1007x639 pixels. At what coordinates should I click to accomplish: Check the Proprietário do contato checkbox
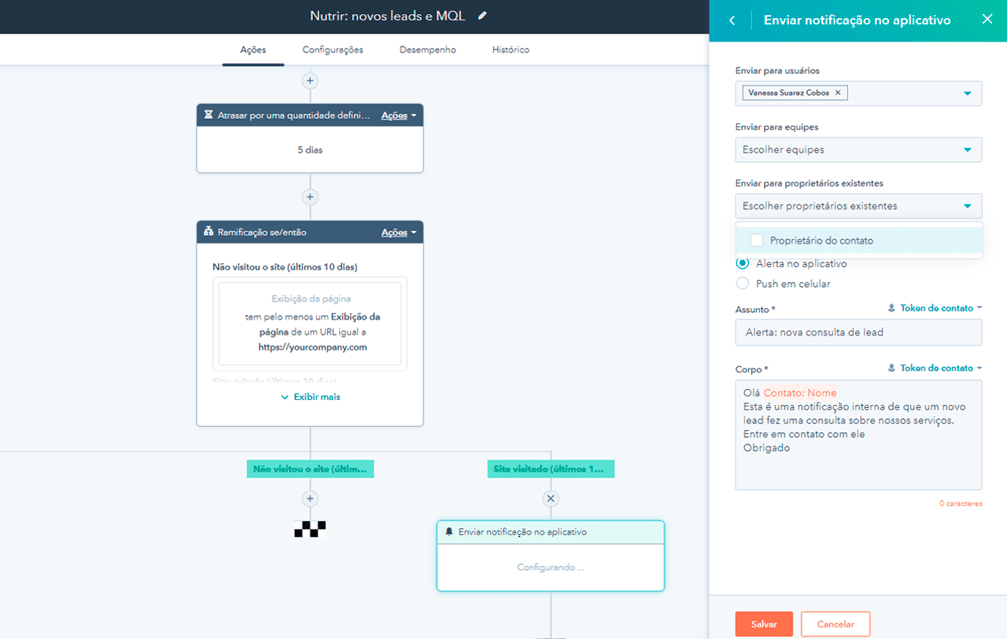click(x=757, y=240)
